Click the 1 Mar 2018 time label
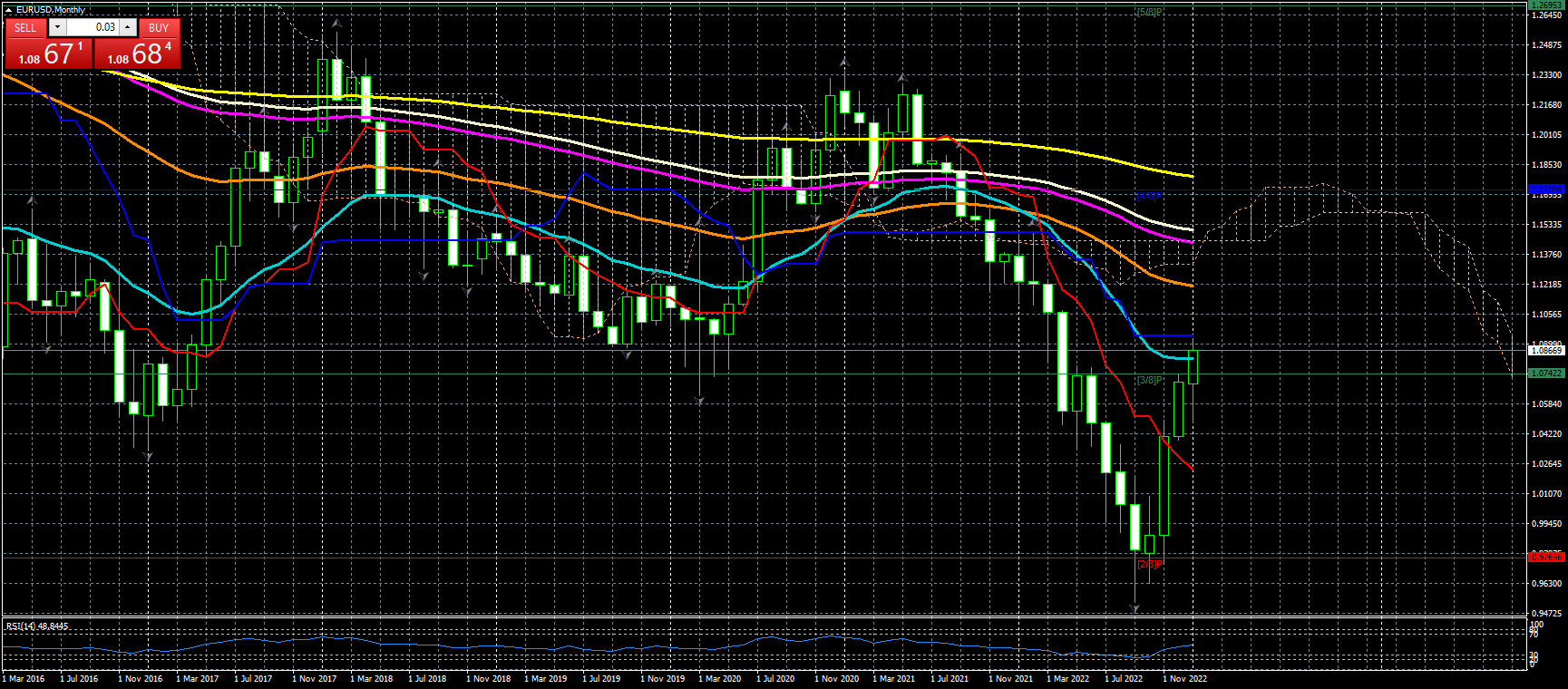 point(372,679)
